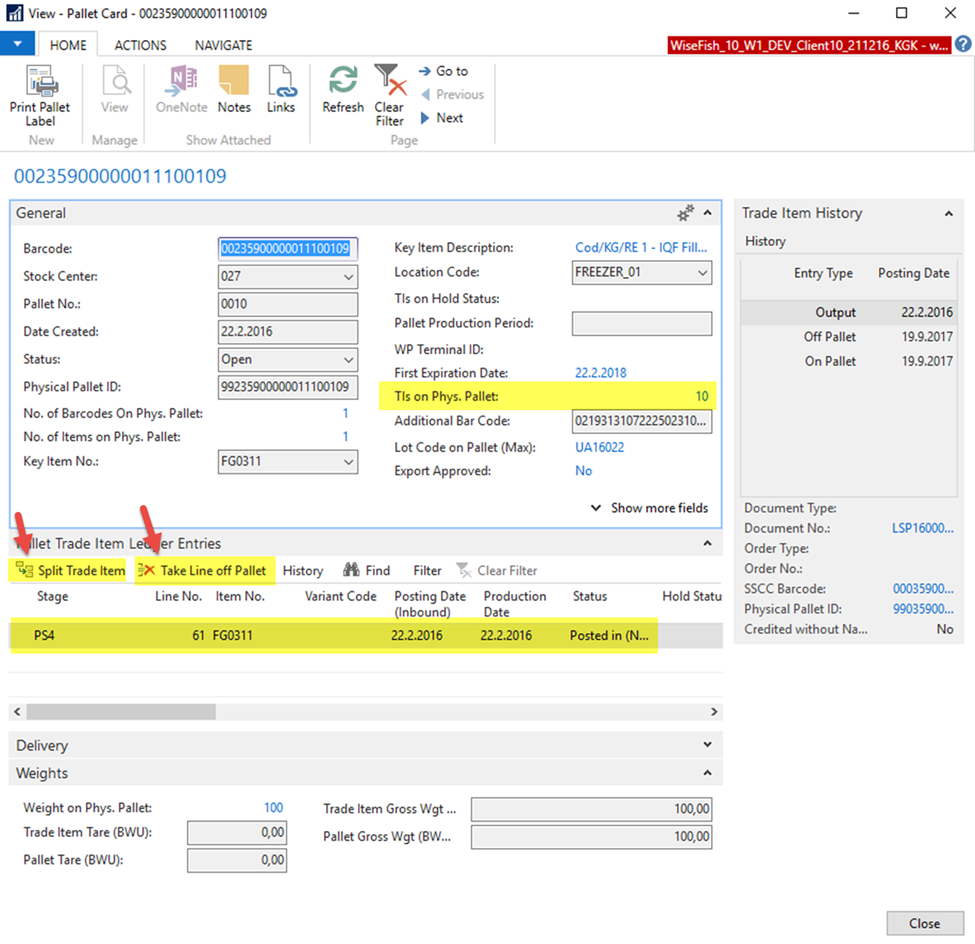Screen dimensions: 975x944
Task: Click the Print Pallet Label icon
Action: point(40,82)
